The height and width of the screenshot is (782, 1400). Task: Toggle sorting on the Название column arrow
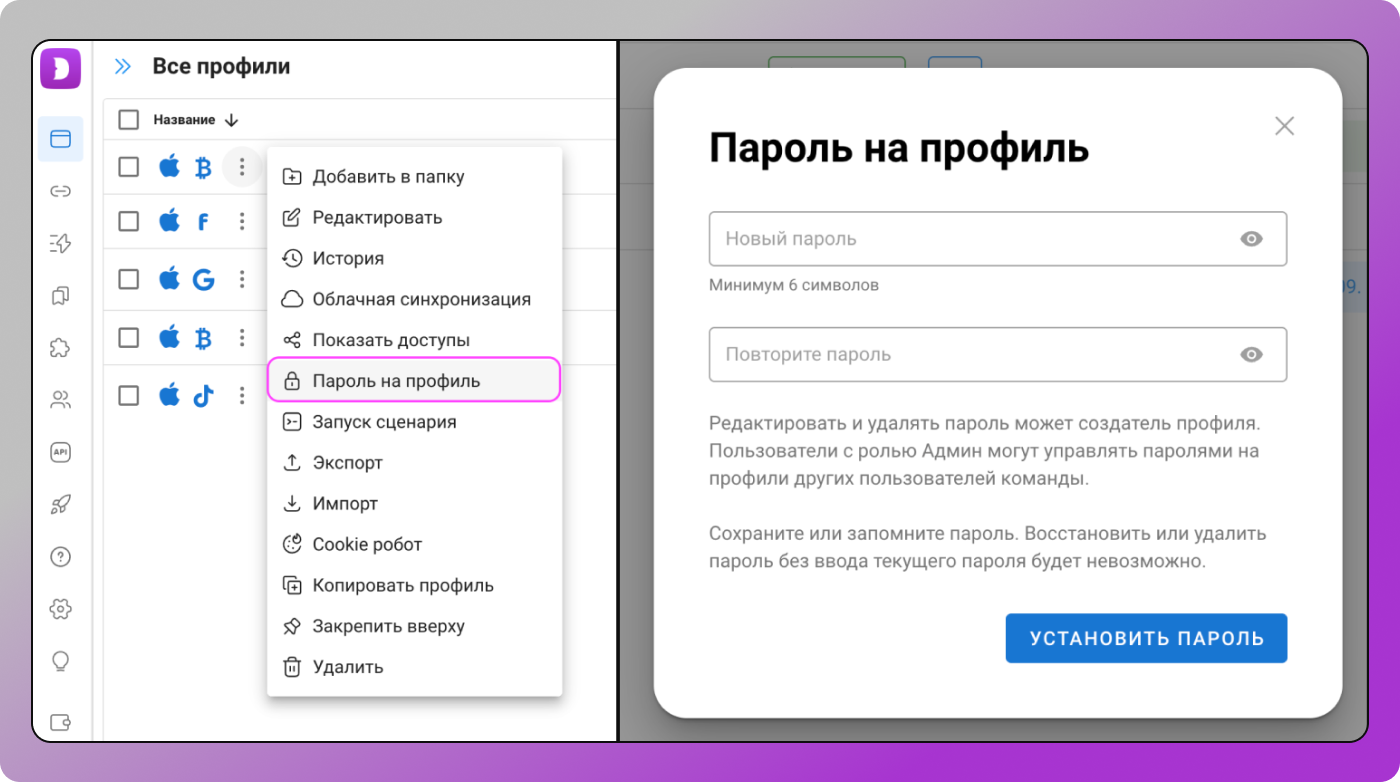click(x=231, y=119)
